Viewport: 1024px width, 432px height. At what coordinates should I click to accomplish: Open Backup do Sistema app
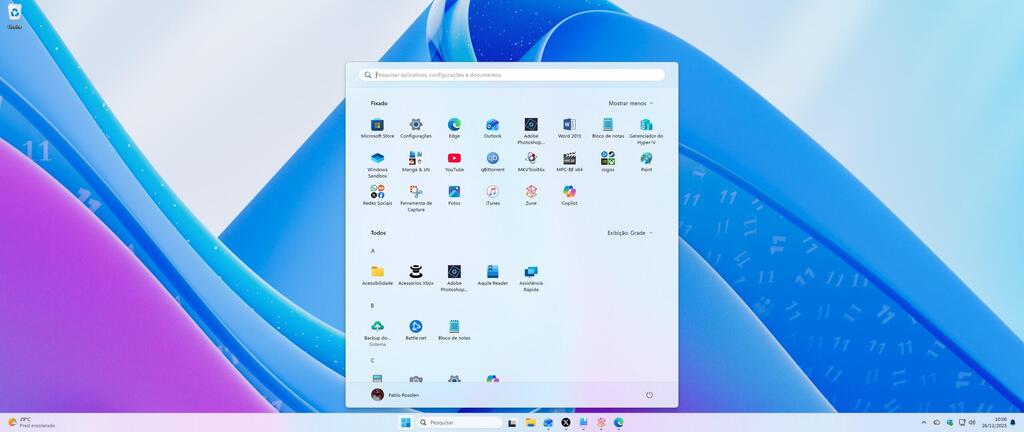(377, 333)
